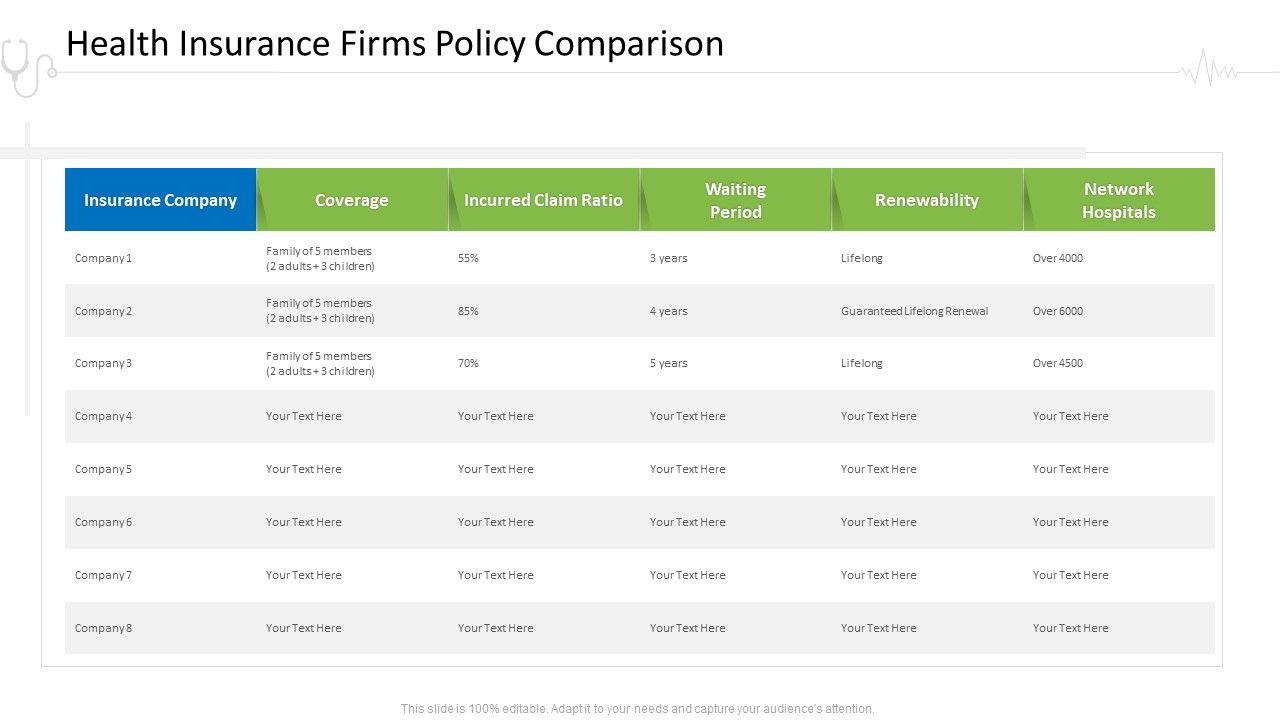Select the blue Insurance Company header cell

(x=160, y=200)
